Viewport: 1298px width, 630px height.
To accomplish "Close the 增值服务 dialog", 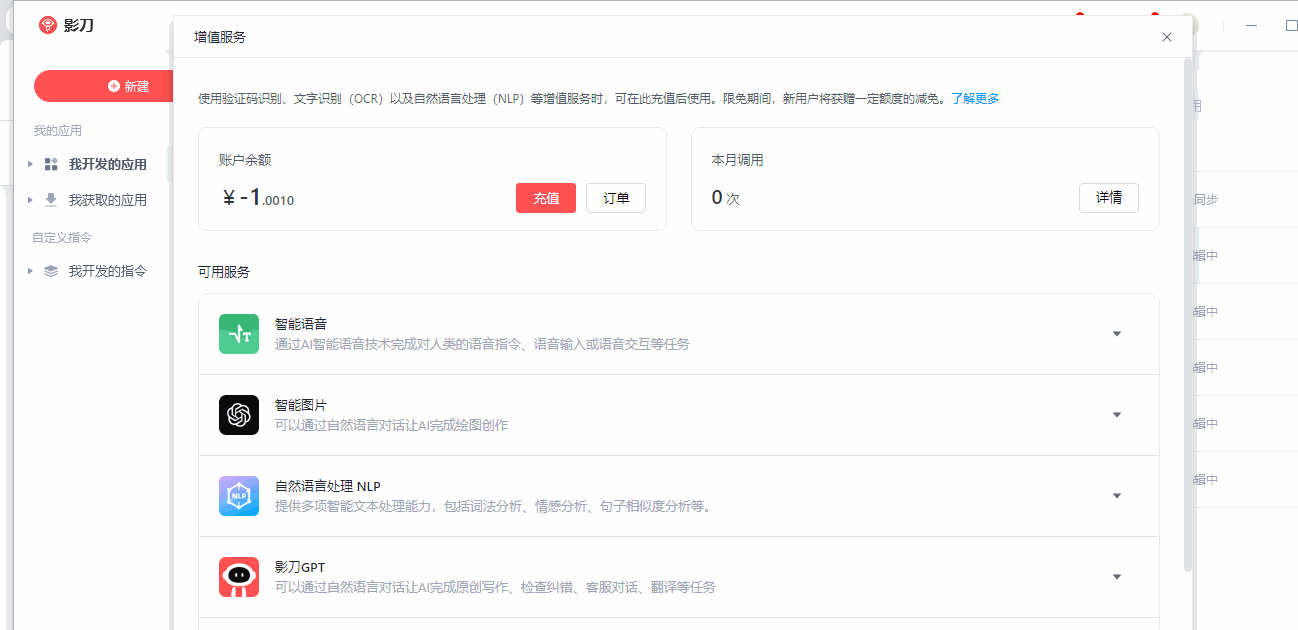I will 1166,37.
